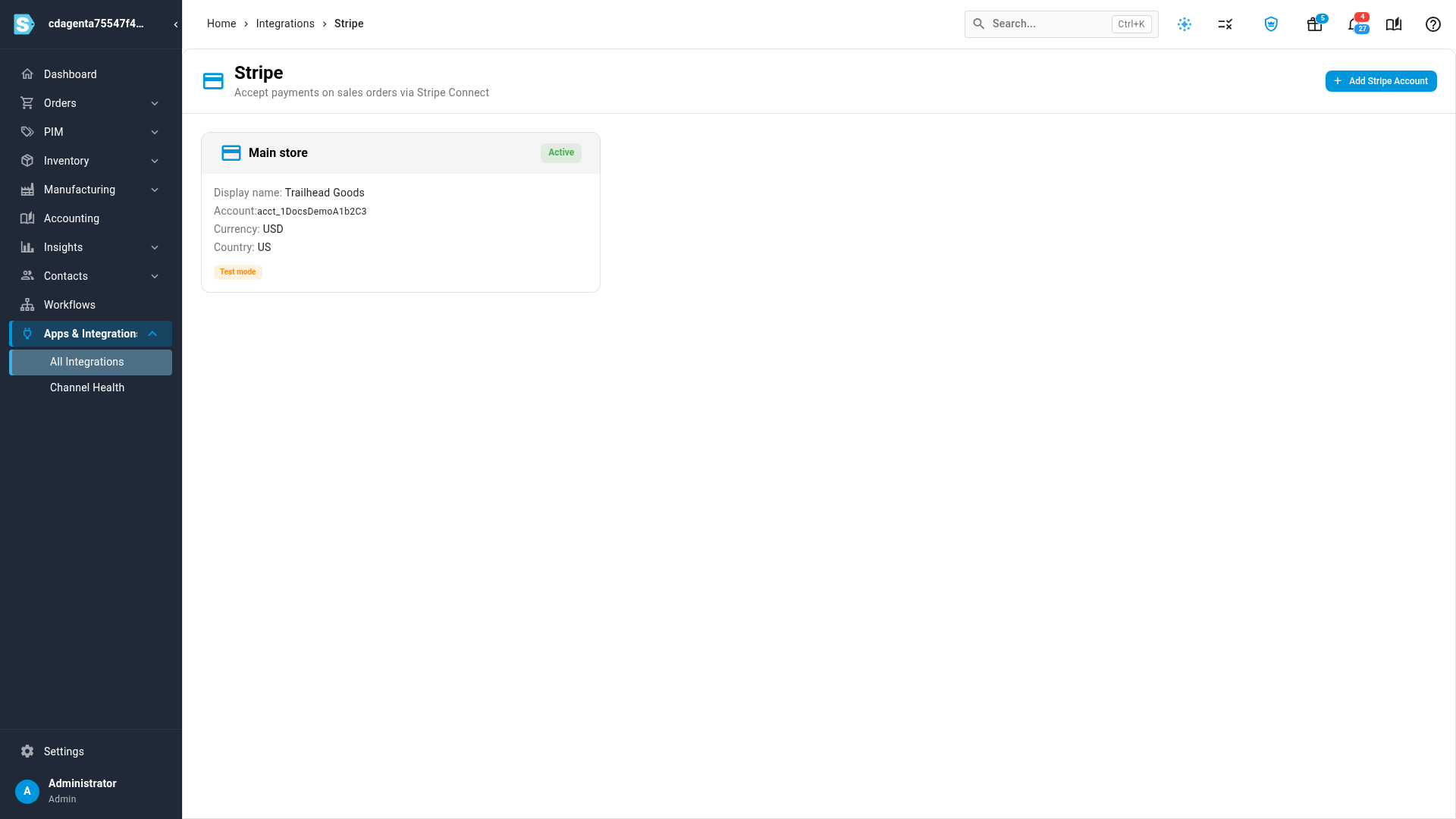Click the Dashboard home icon
1456x819 pixels.
coord(27,74)
